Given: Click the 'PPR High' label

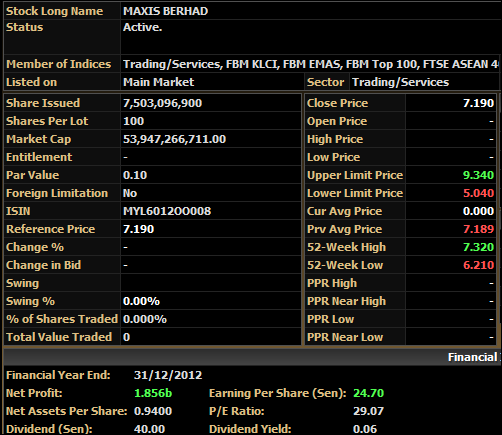Looking at the screenshot, I should tap(332, 283).
